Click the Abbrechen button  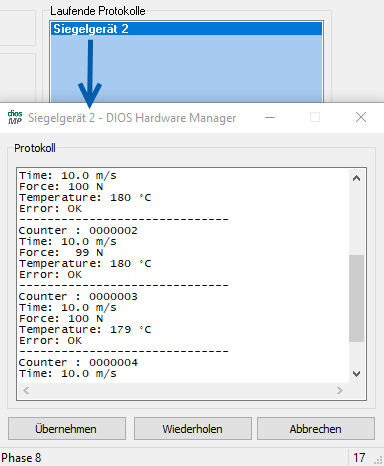point(316,429)
